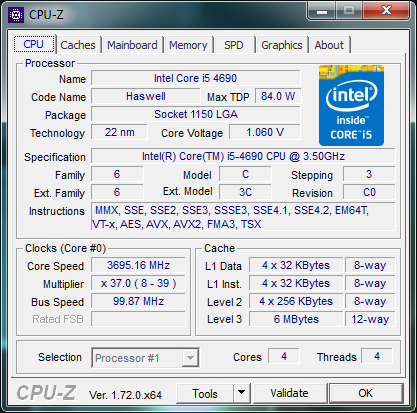
Task: Click the OK button
Action: click(x=366, y=393)
